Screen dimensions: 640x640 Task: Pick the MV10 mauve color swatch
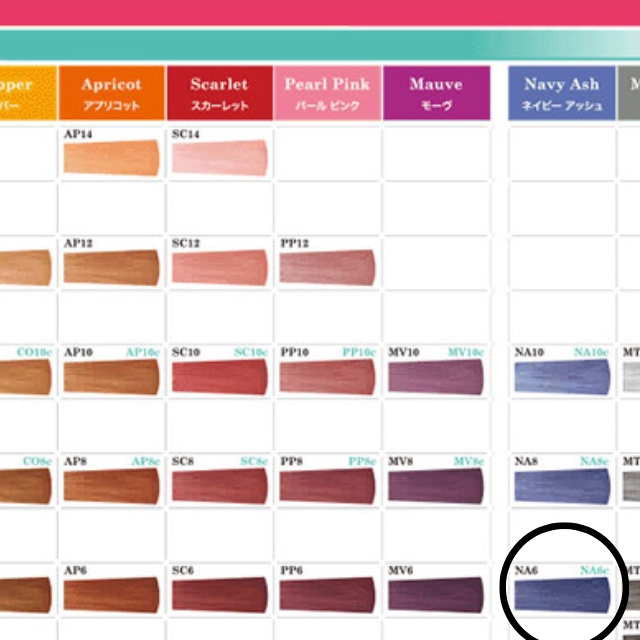point(435,377)
